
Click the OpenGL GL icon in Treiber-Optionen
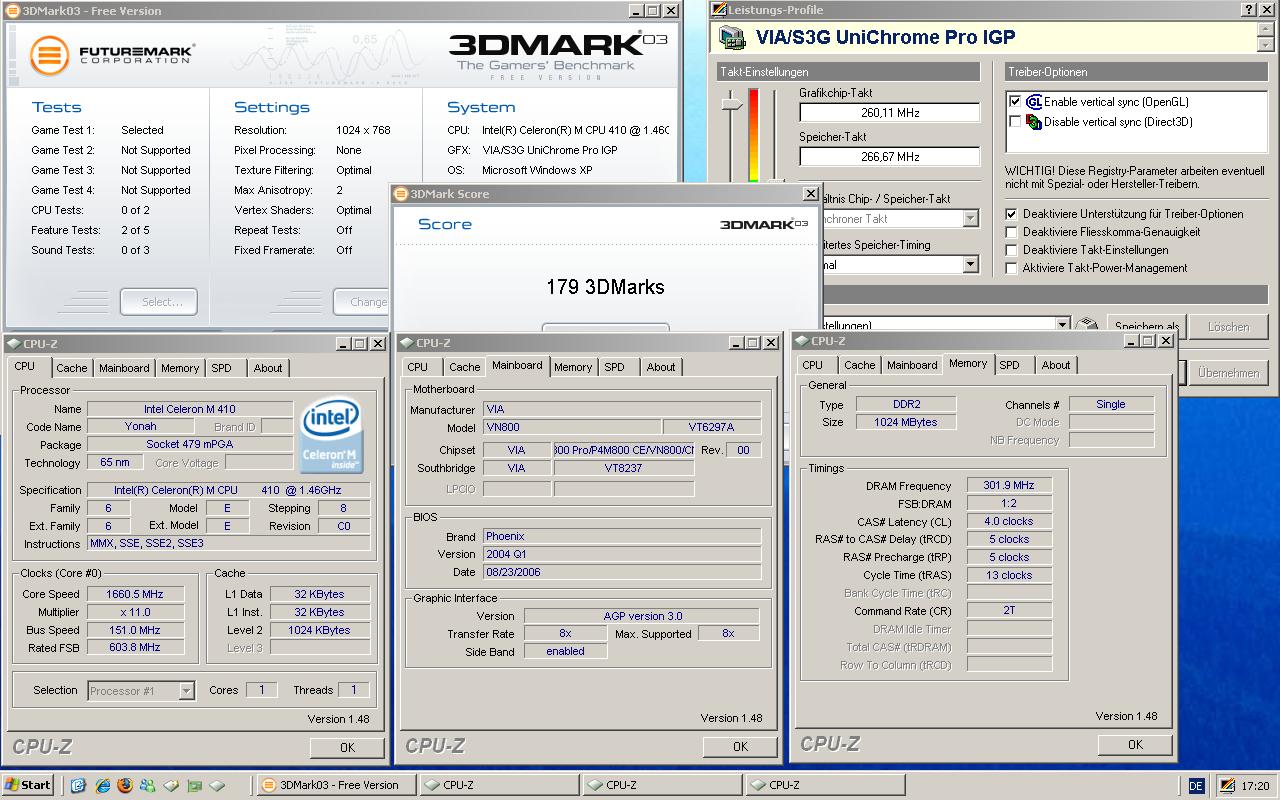[x=1034, y=102]
